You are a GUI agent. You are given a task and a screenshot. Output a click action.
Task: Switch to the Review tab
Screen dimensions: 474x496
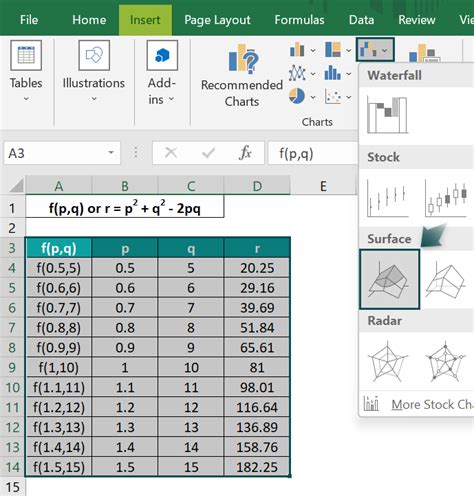(417, 20)
